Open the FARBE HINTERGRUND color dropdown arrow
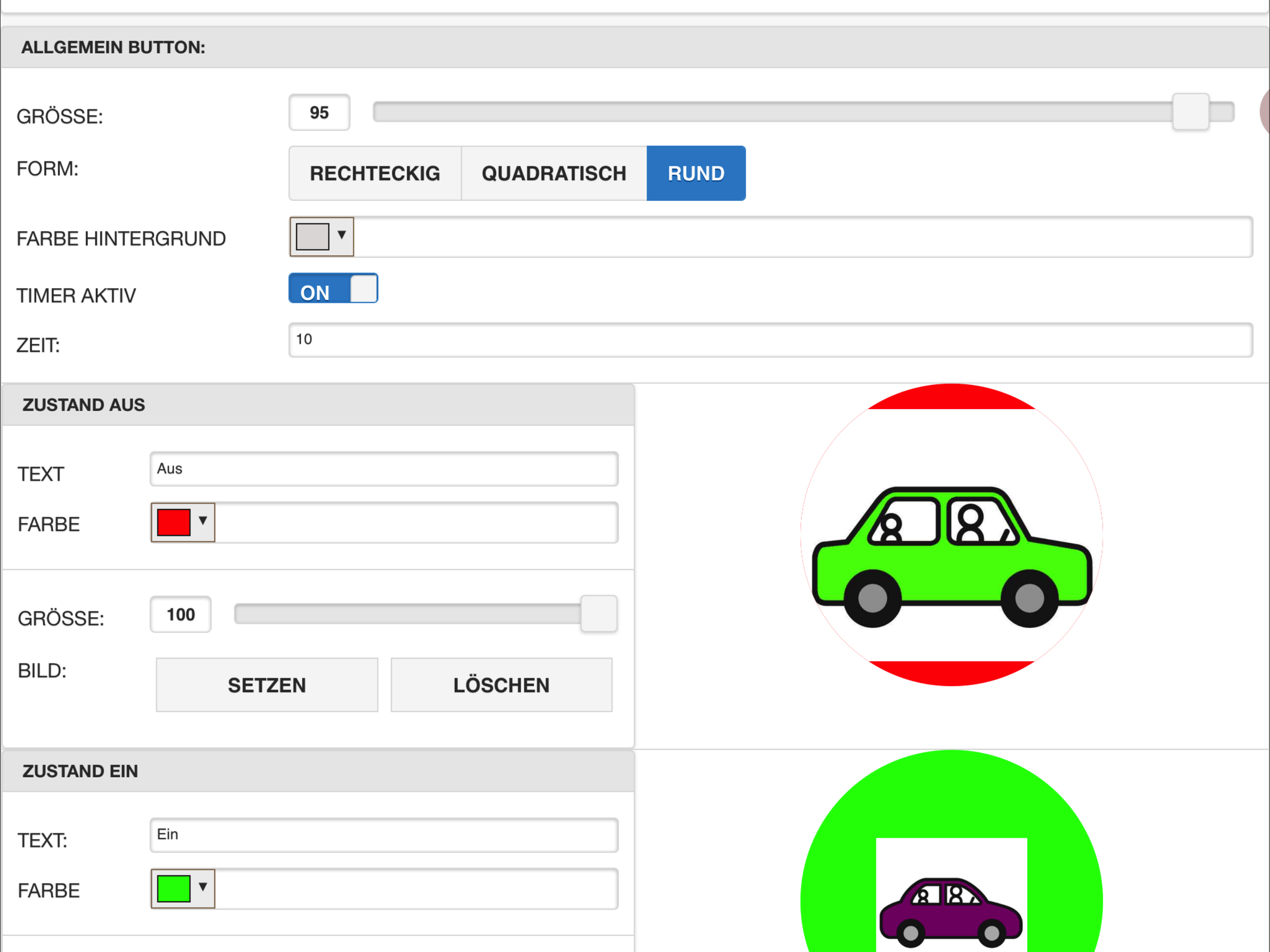 click(342, 235)
